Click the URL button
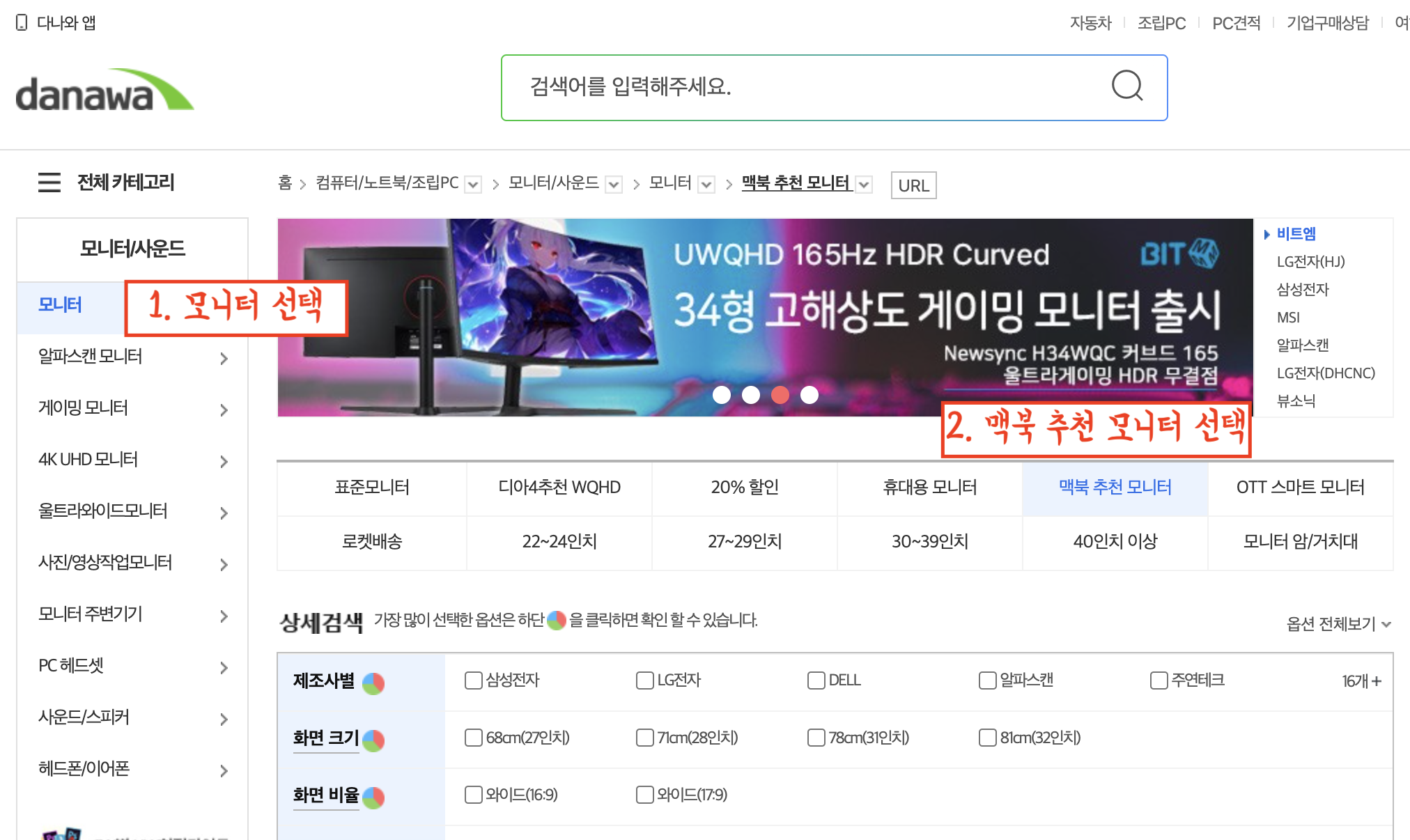 (913, 185)
